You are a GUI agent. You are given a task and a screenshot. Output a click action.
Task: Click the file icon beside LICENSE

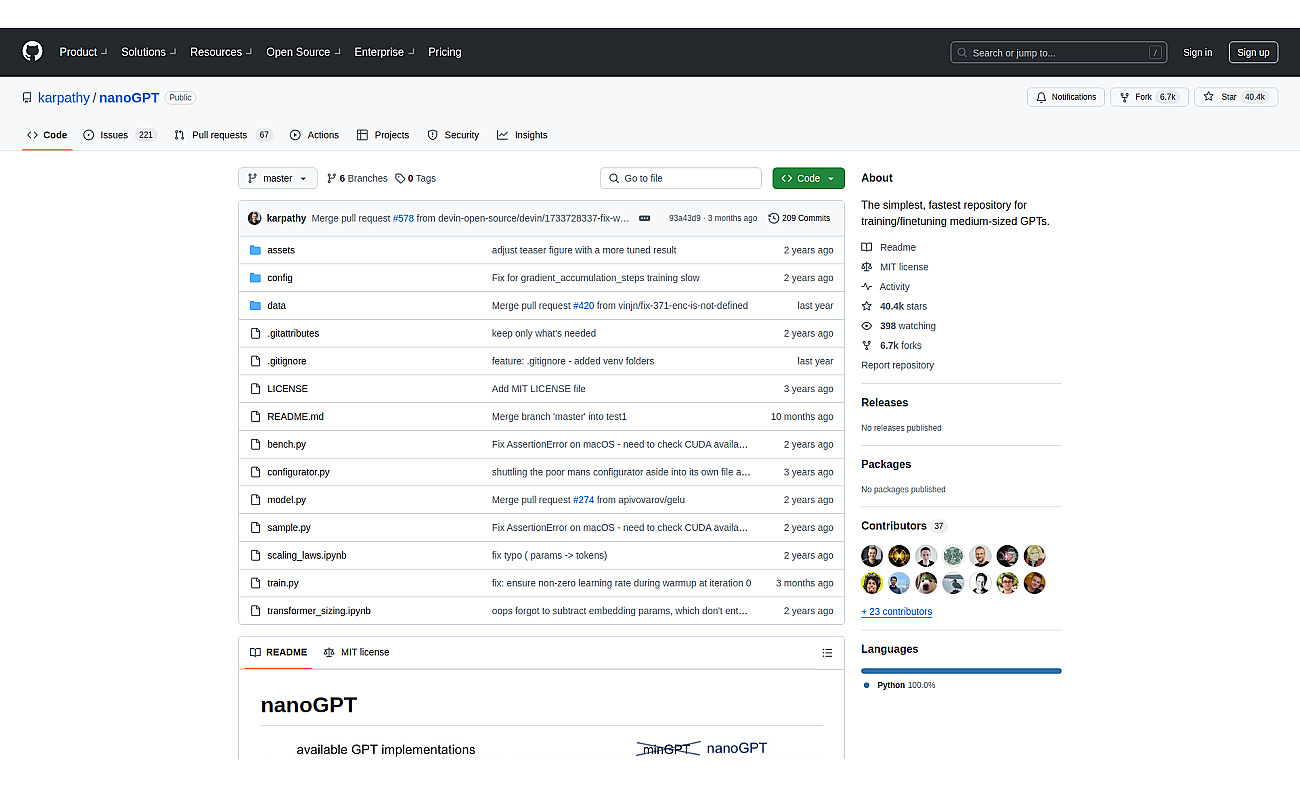point(255,389)
